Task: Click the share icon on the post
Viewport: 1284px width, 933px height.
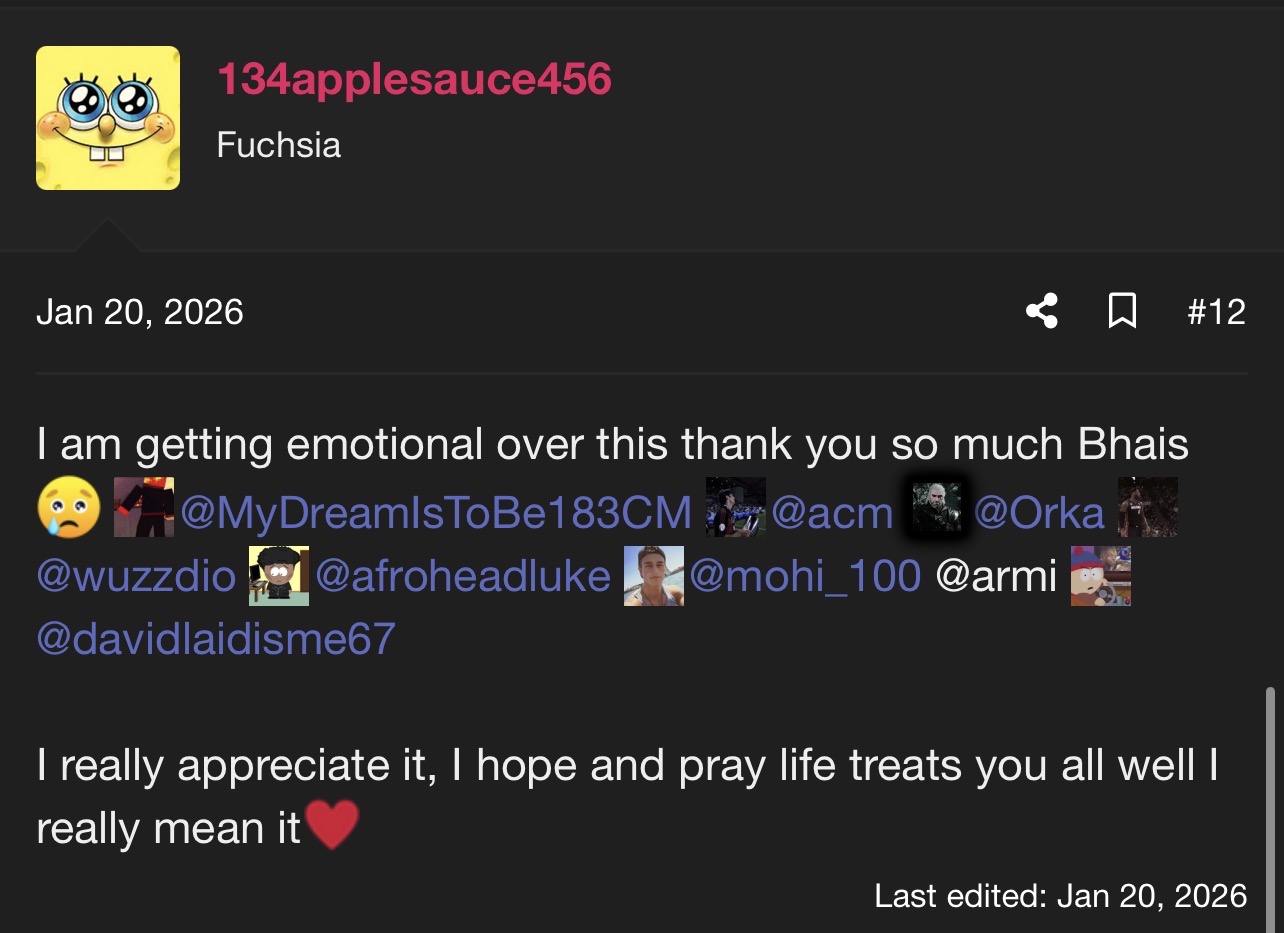Action: tap(1042, 312)
